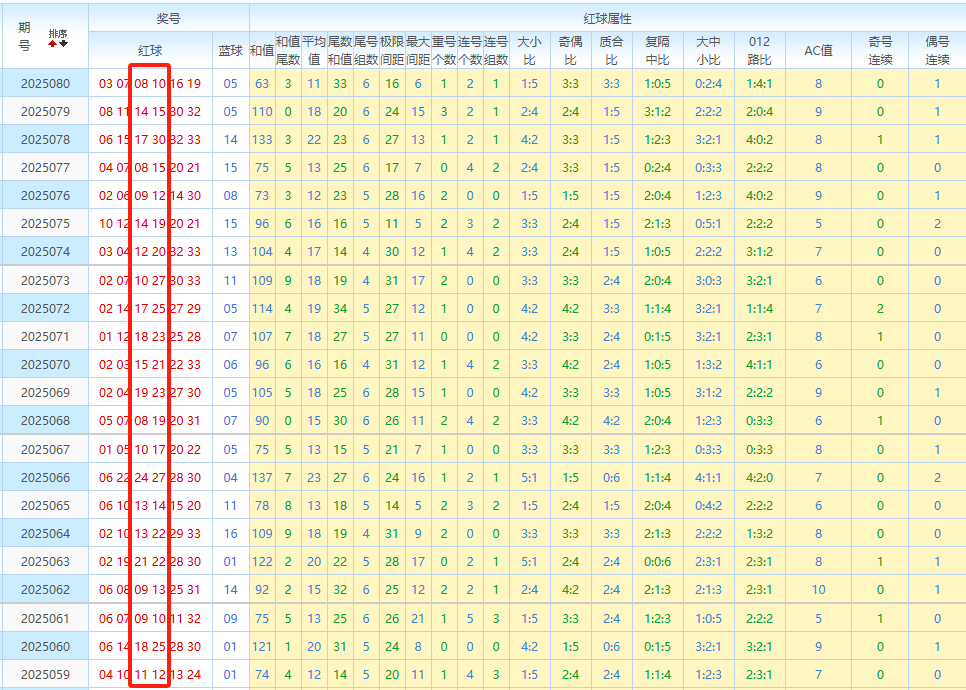
Task: Click blue ball 14 in row 2025078
Action: 230,139
